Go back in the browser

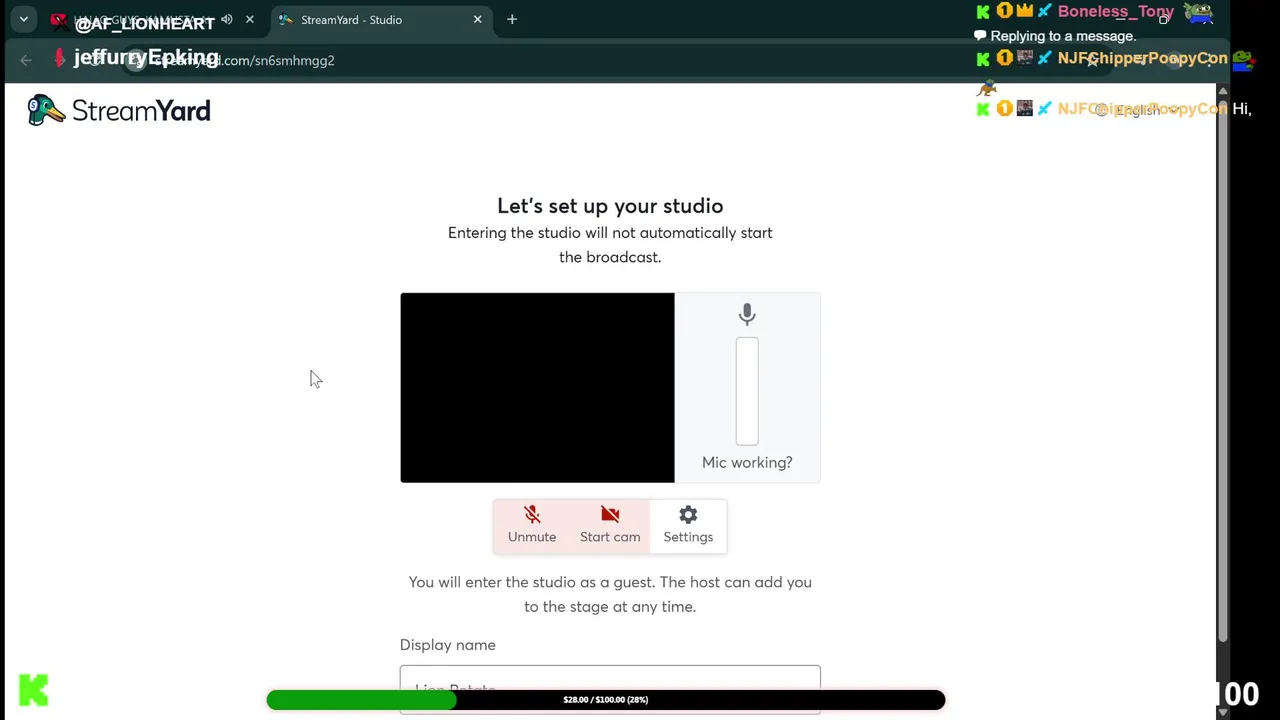(26, 60)
